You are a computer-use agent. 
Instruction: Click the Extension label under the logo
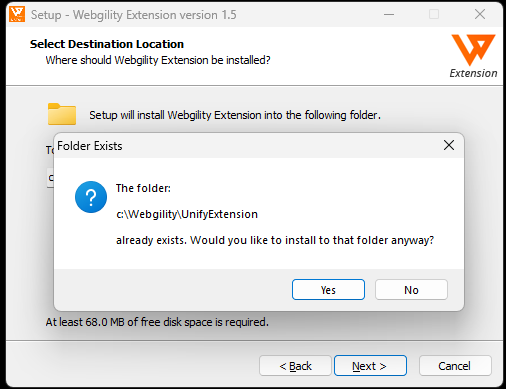click(x=473, y=73)
